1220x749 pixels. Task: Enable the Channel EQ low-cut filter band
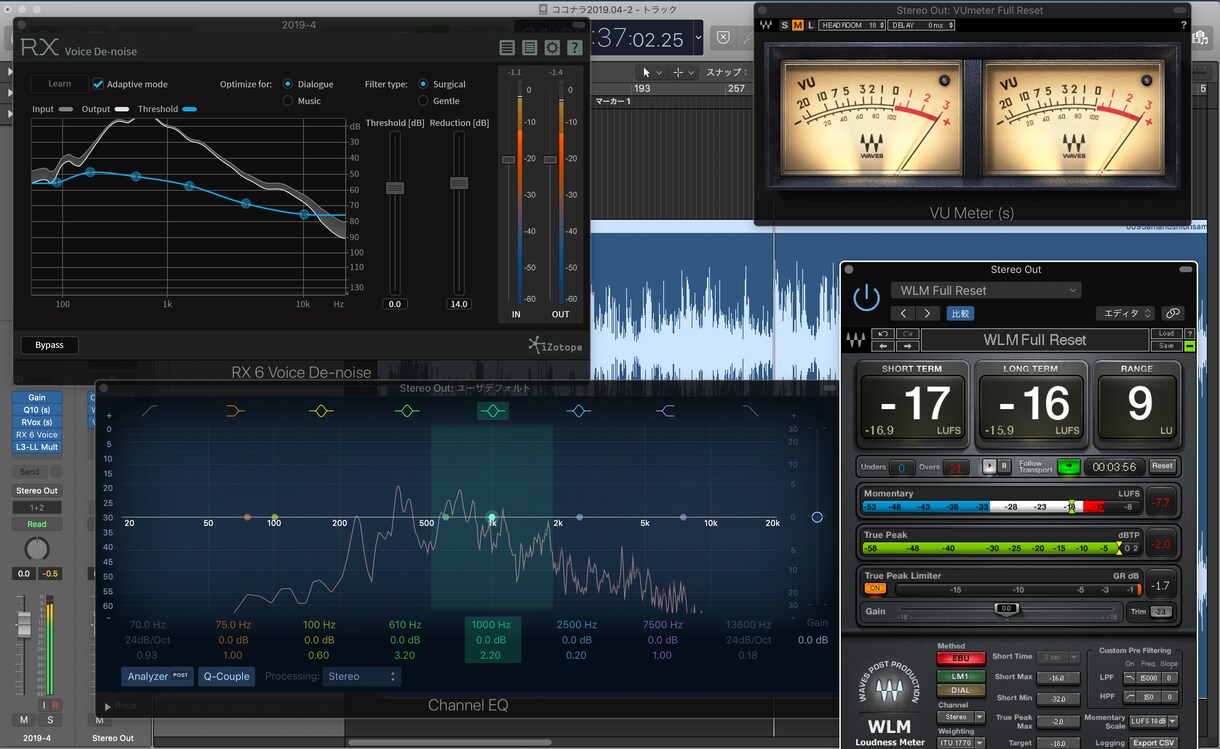149,411
